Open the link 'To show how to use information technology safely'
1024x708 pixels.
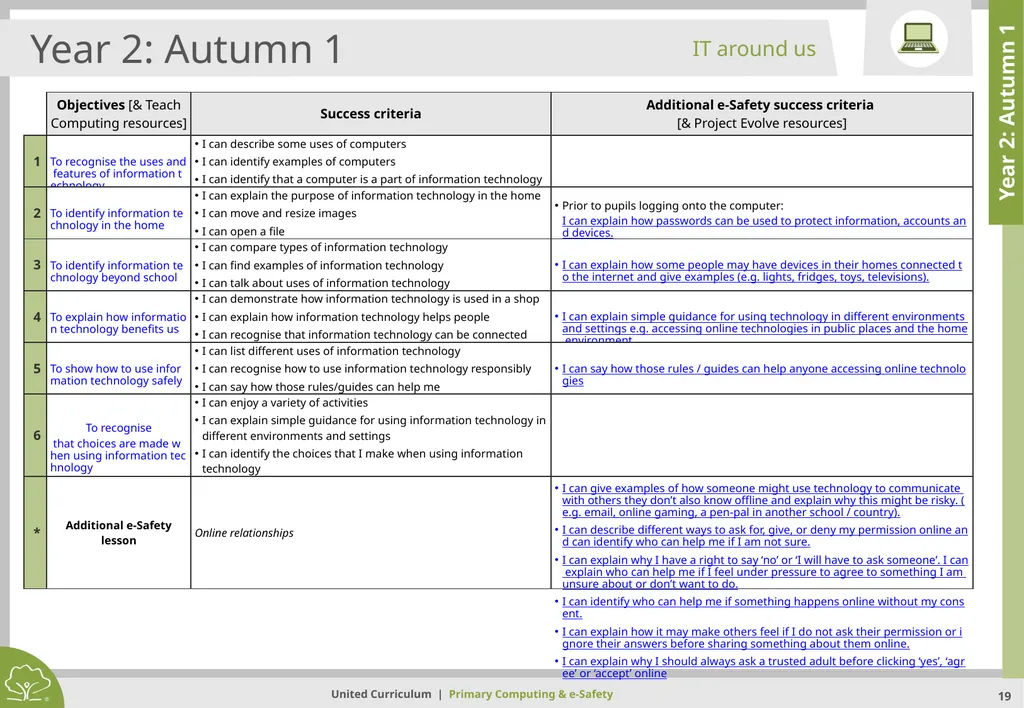coord(116,374)
